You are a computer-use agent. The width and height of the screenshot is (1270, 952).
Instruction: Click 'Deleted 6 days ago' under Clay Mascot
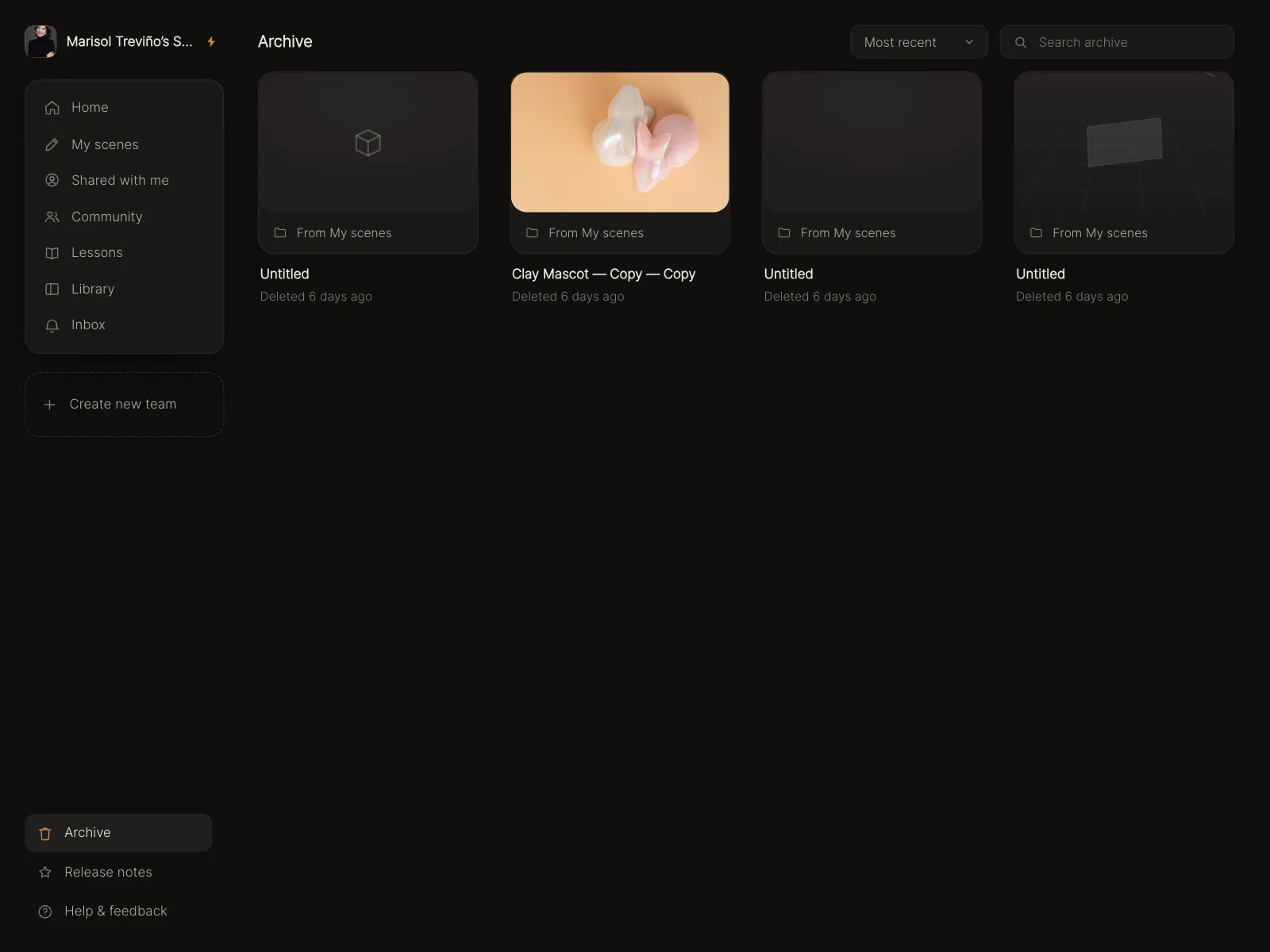[568, 297]
